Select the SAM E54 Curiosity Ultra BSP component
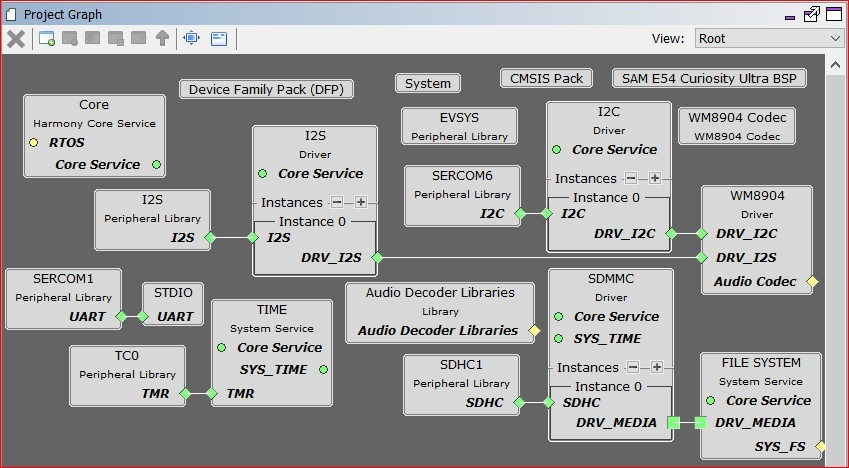This screenshot has height=468, width=849. (709, 78)
